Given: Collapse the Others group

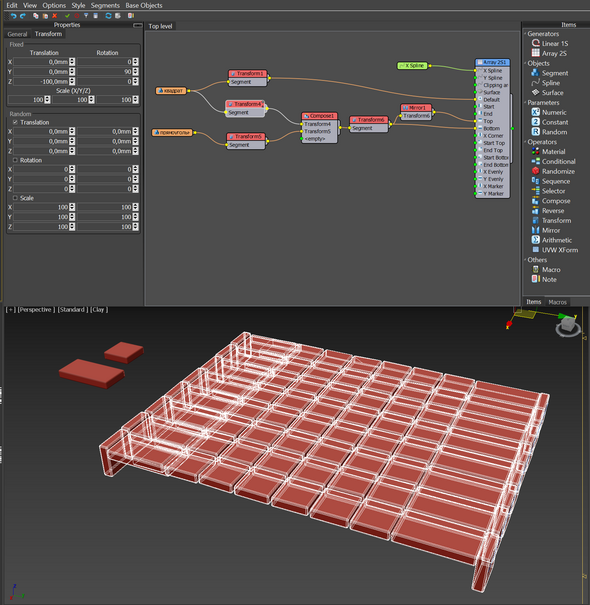Looking at the screenshot, I should (x=526, y=260).
